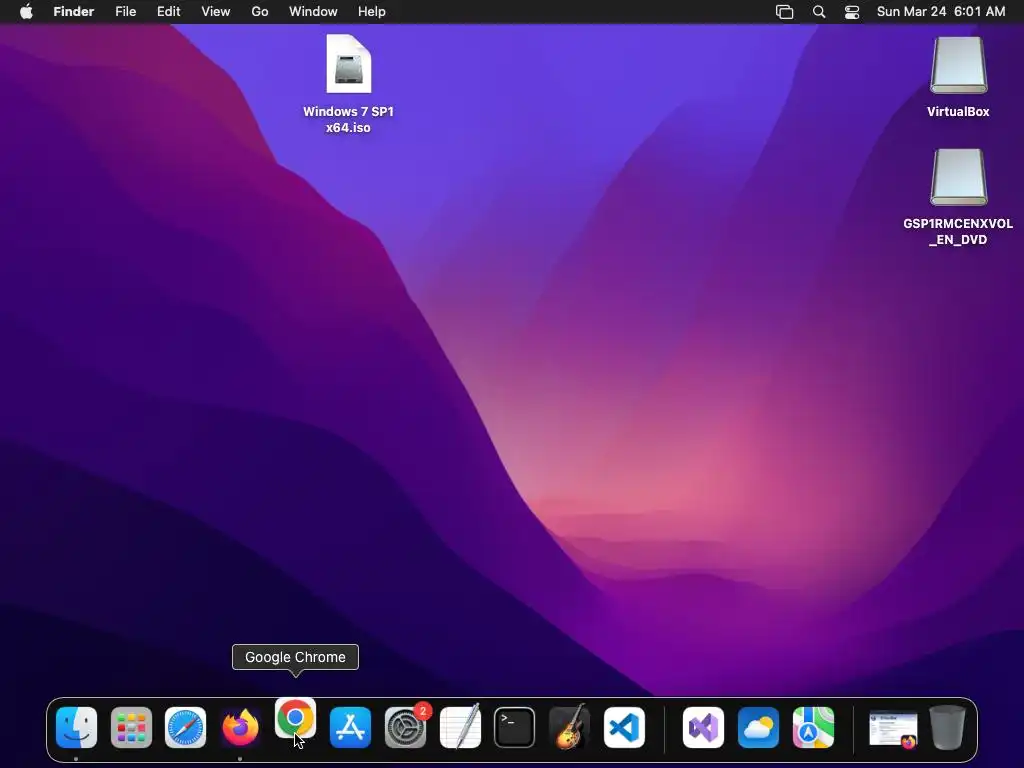Launch Maps from the Dock

813,728
